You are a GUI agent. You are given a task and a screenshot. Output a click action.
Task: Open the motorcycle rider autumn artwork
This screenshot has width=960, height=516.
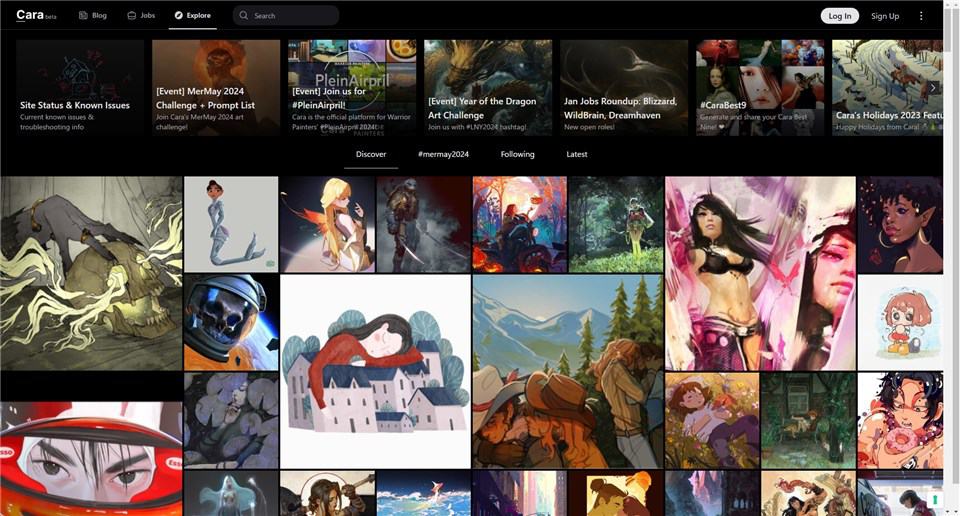520,225
